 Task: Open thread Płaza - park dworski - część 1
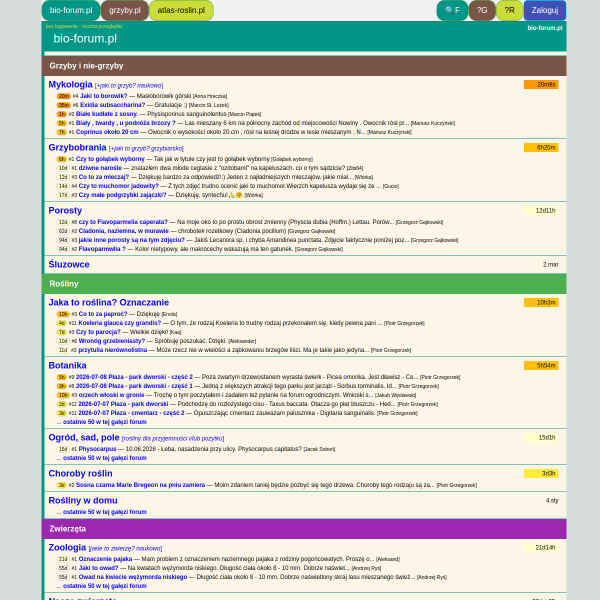click(x=134, y=386)
